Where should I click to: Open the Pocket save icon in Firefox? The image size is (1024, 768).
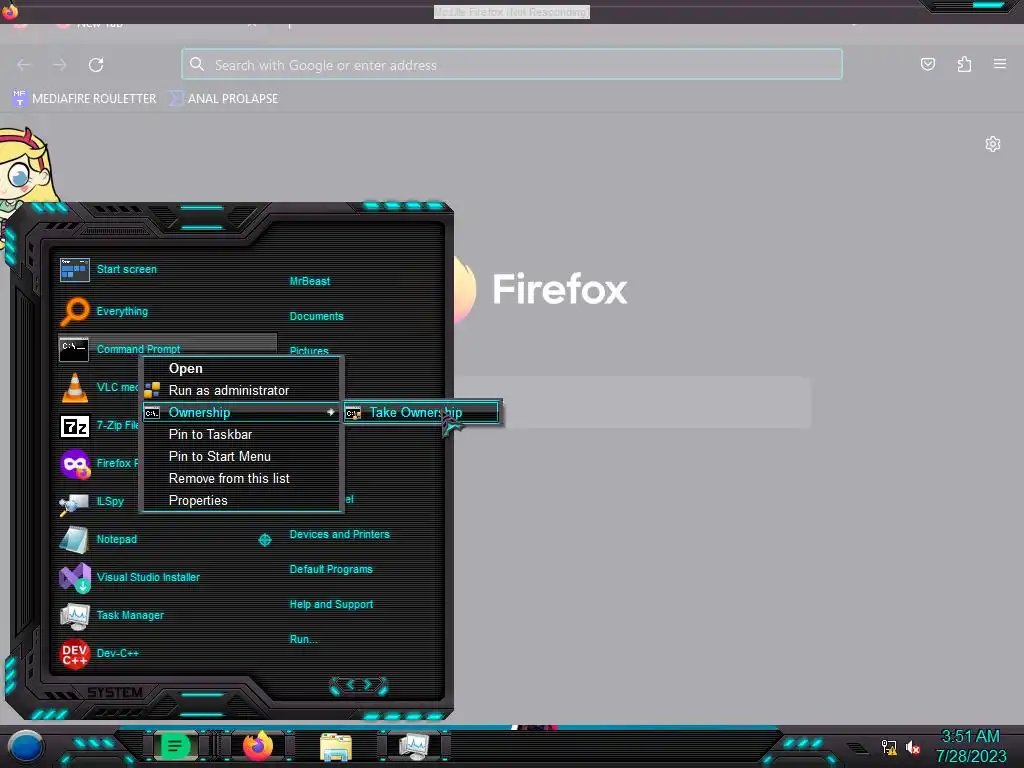(928, 64)
